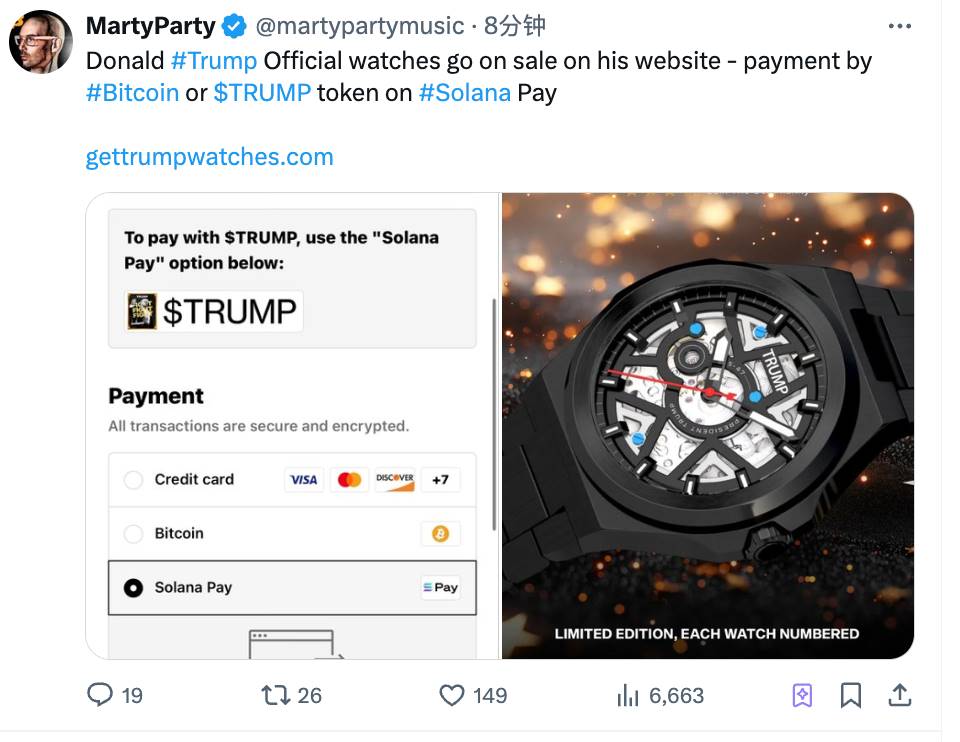Visit gettrumpwatches.com link
Image resolution: width=960 pixels, height=742 pixels.
(x=210, y=156)
